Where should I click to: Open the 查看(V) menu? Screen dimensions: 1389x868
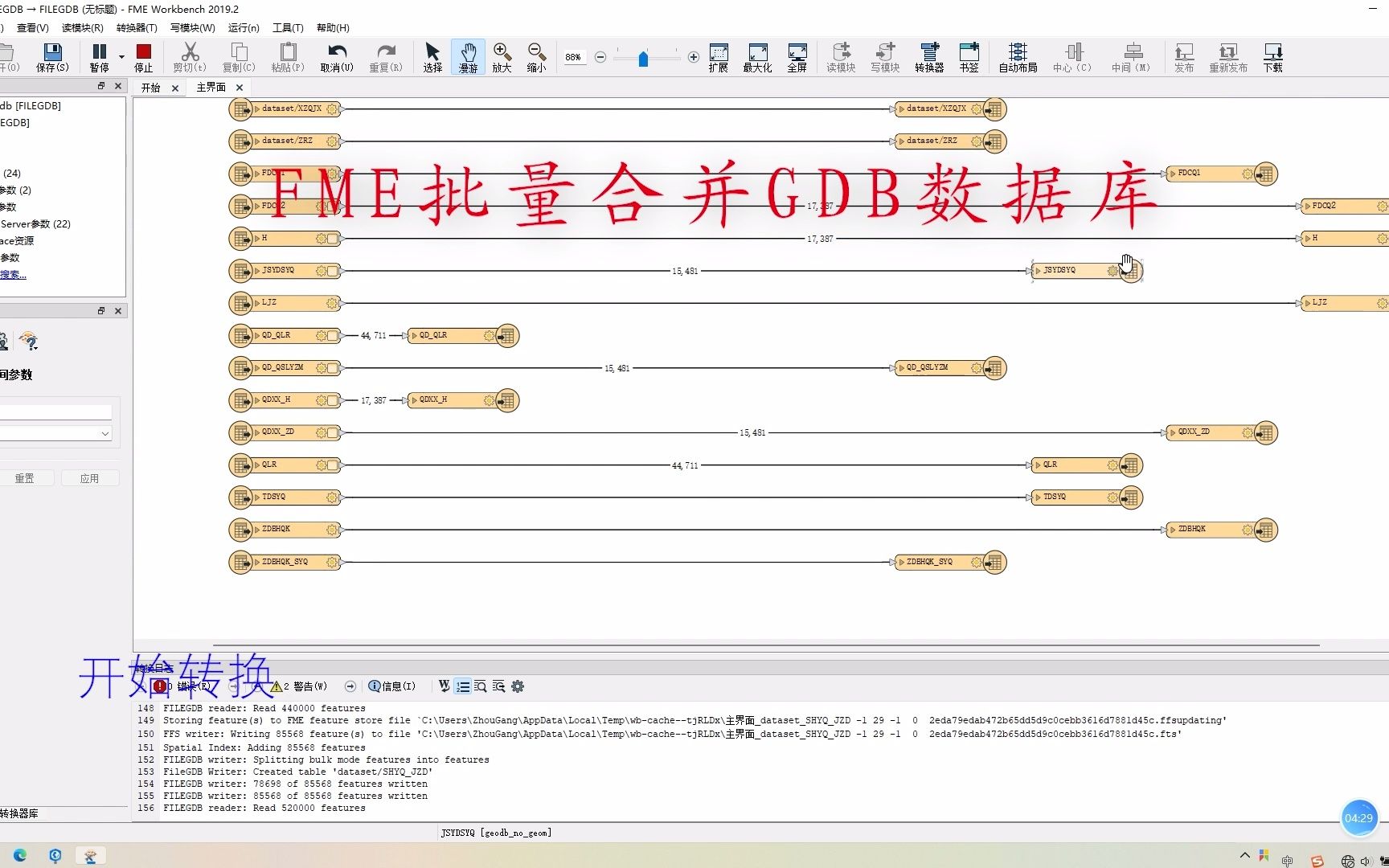tap(33, 27)
